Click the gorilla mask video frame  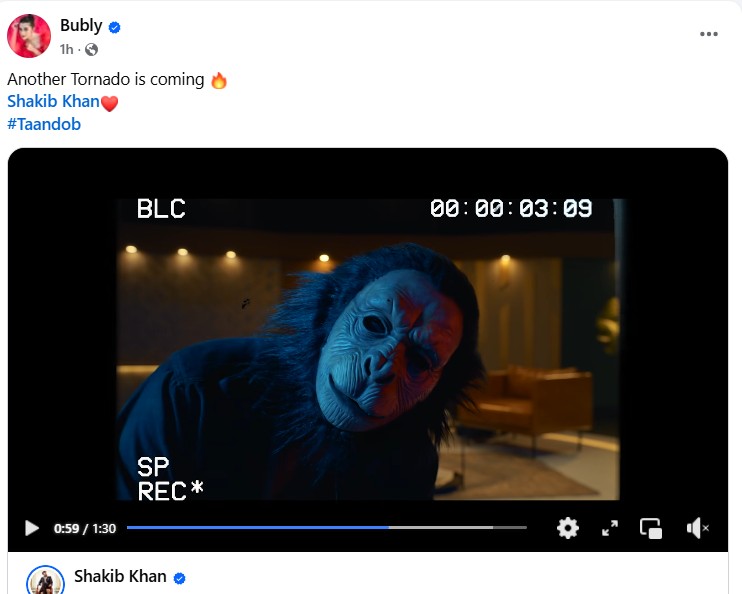pyautogui.click(x=368, y=349)
